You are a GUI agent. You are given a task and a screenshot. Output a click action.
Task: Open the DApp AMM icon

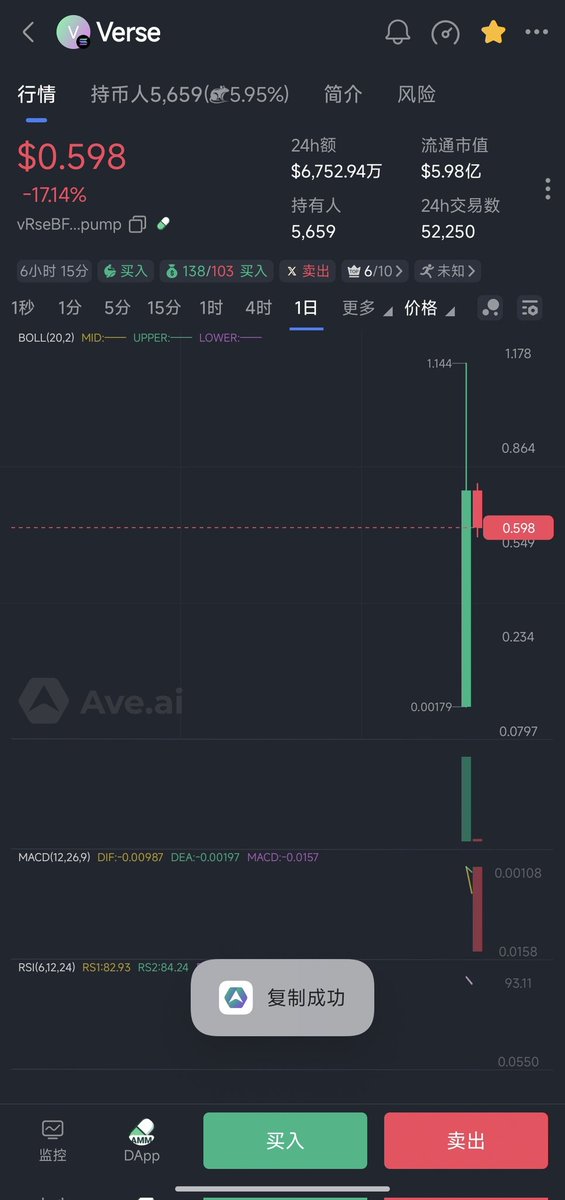[142, 1141]
